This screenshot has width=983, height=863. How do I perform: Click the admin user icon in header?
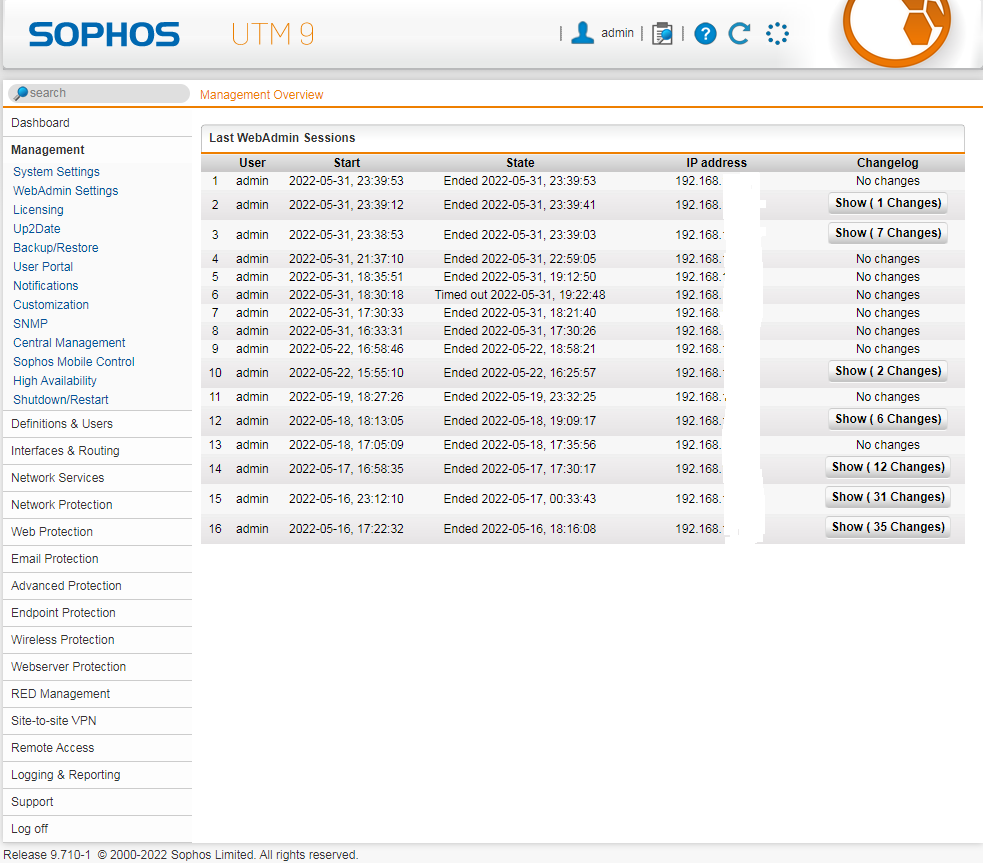click(582, 33)
